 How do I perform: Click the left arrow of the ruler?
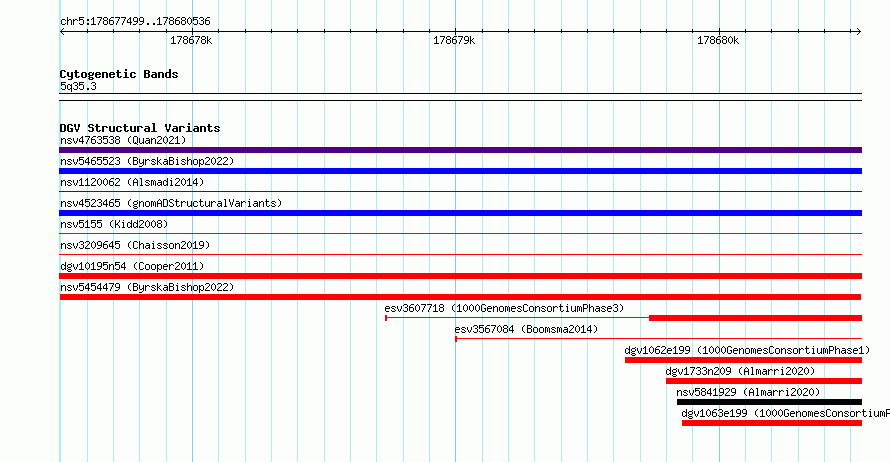pyautogui.click(x=62, y=31)
